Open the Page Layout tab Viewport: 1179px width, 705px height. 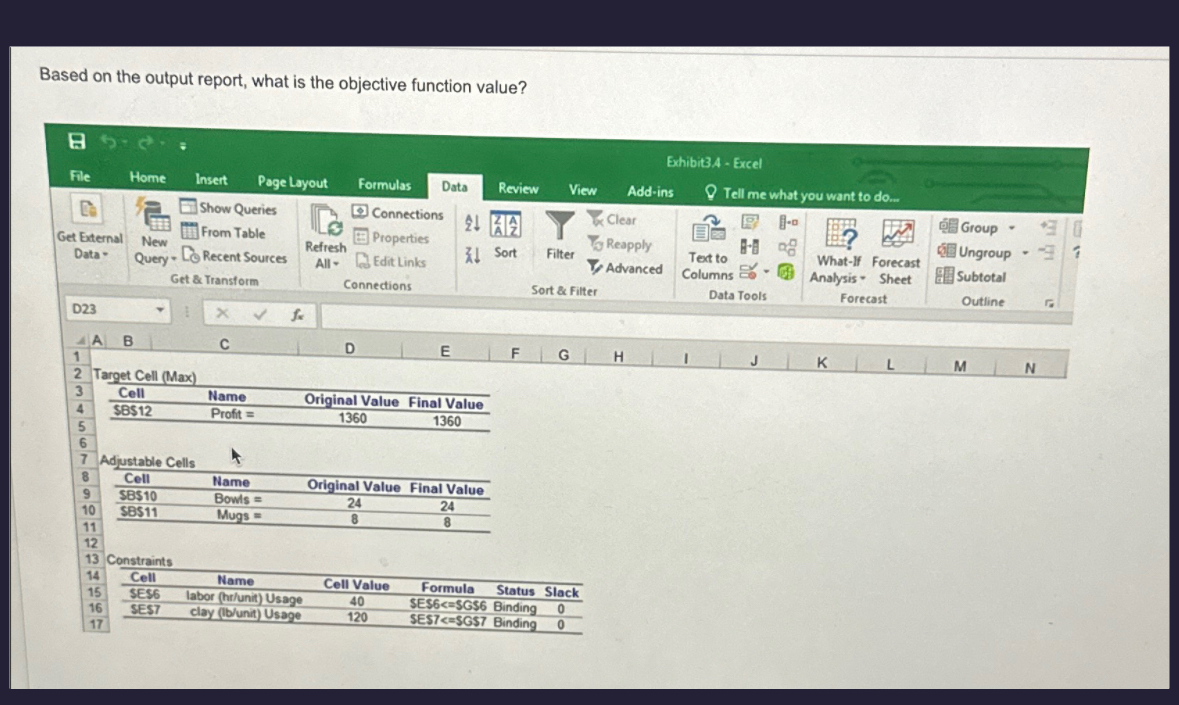point(292,182)
